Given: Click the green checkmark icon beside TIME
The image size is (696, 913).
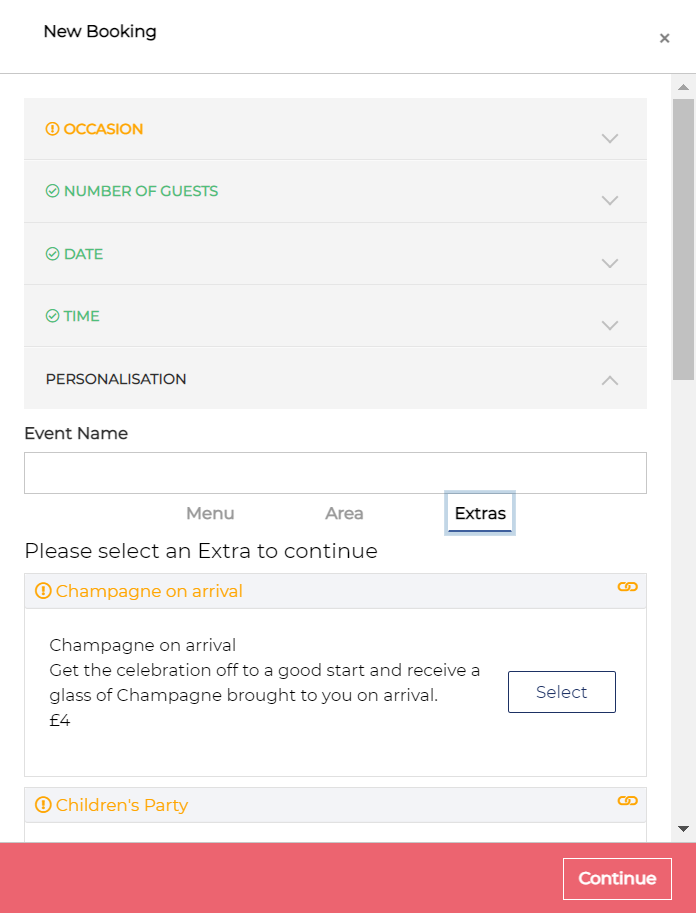Looking at the screenshot, I should click(x=52, y=316).
